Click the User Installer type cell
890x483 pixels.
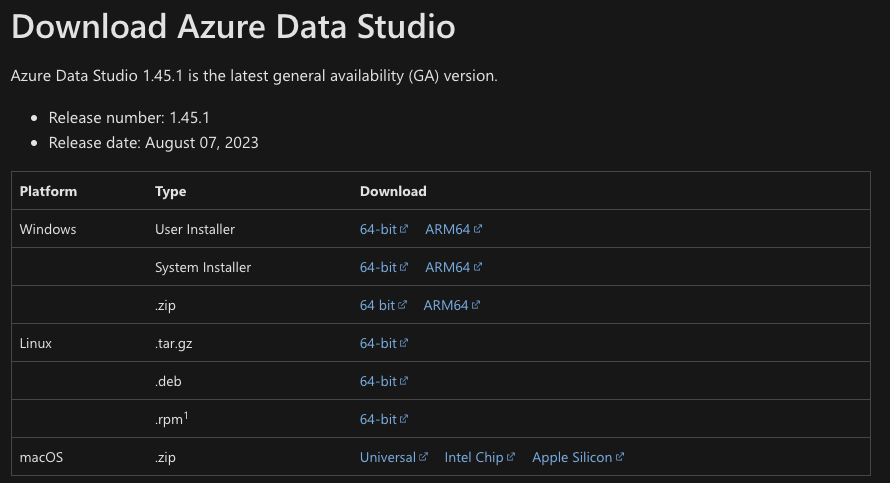point(195,229)
